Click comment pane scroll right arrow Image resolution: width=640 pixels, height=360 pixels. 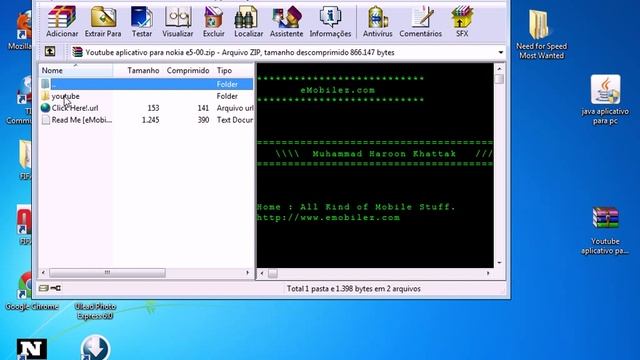[488, 273]
